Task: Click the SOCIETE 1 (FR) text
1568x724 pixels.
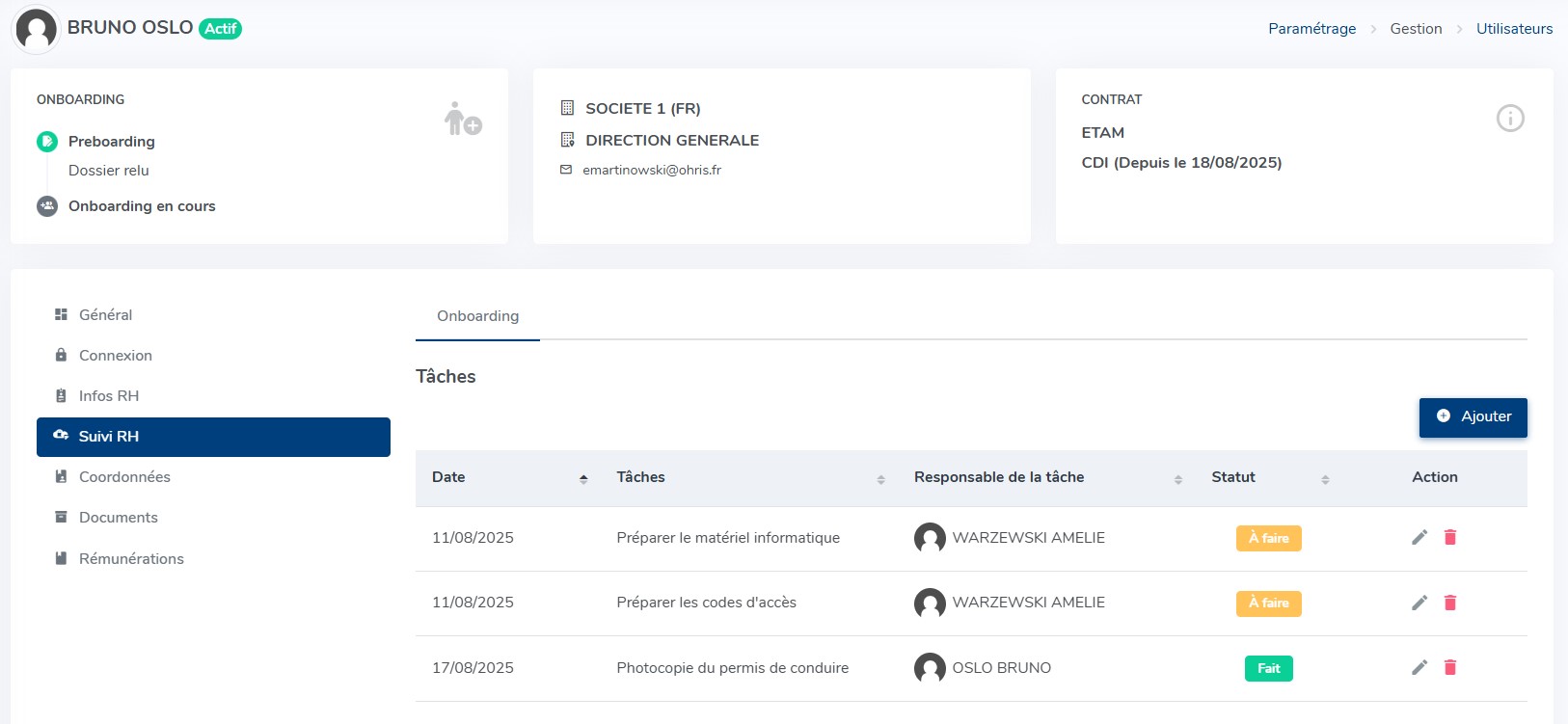Action: point(643,109)
